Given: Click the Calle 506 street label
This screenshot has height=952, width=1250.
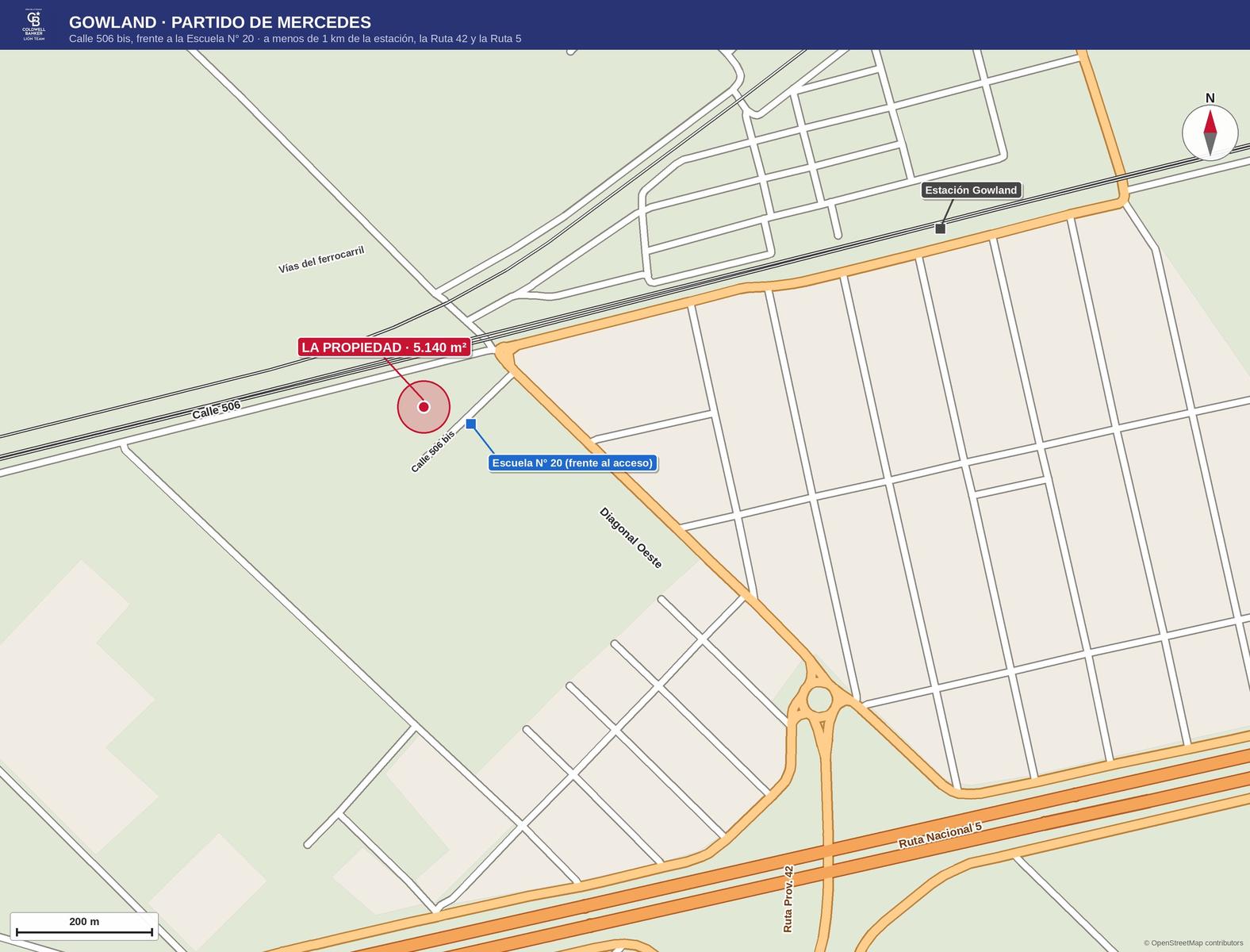Looking at the screenshot, I should tap(216, 410).
